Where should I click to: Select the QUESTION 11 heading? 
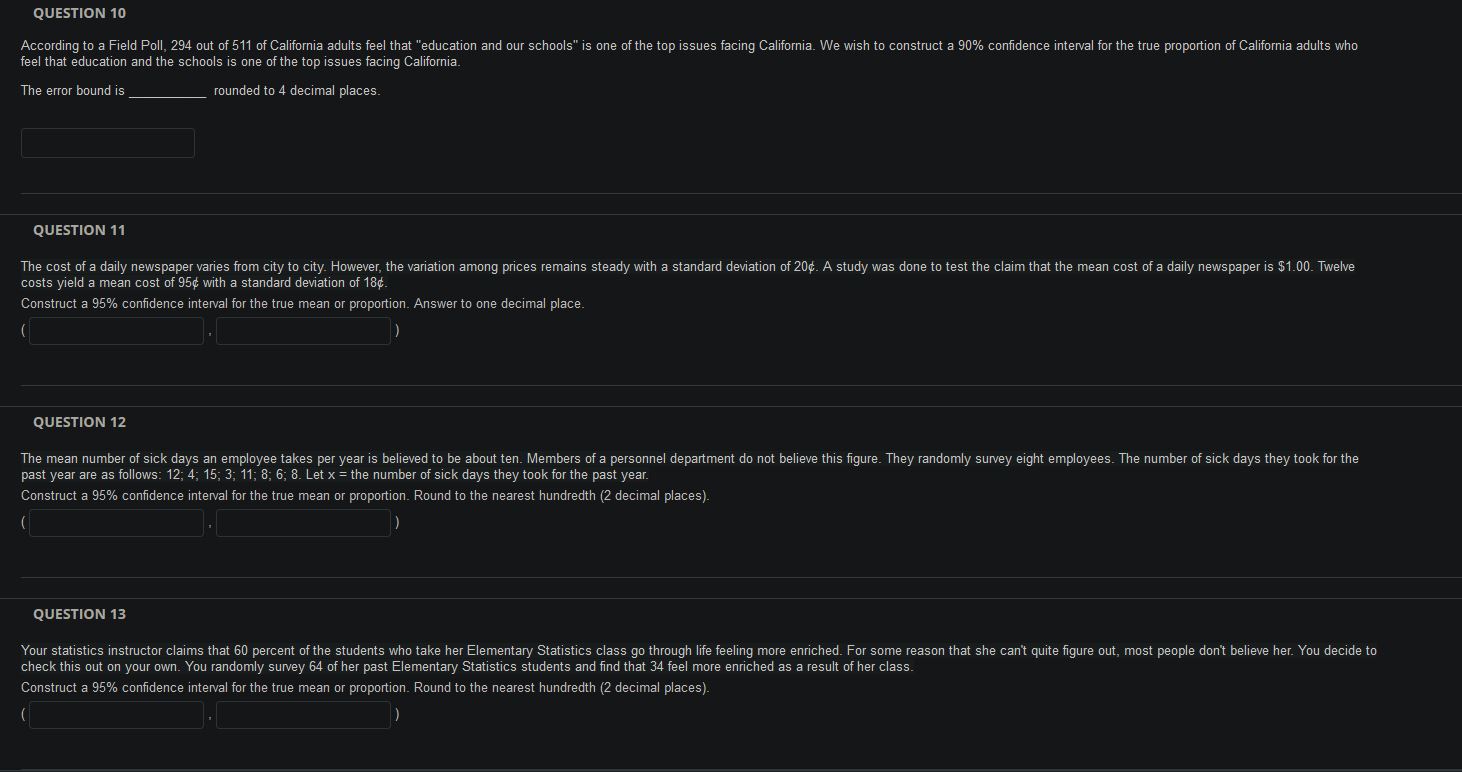click(x=79, y=229)
